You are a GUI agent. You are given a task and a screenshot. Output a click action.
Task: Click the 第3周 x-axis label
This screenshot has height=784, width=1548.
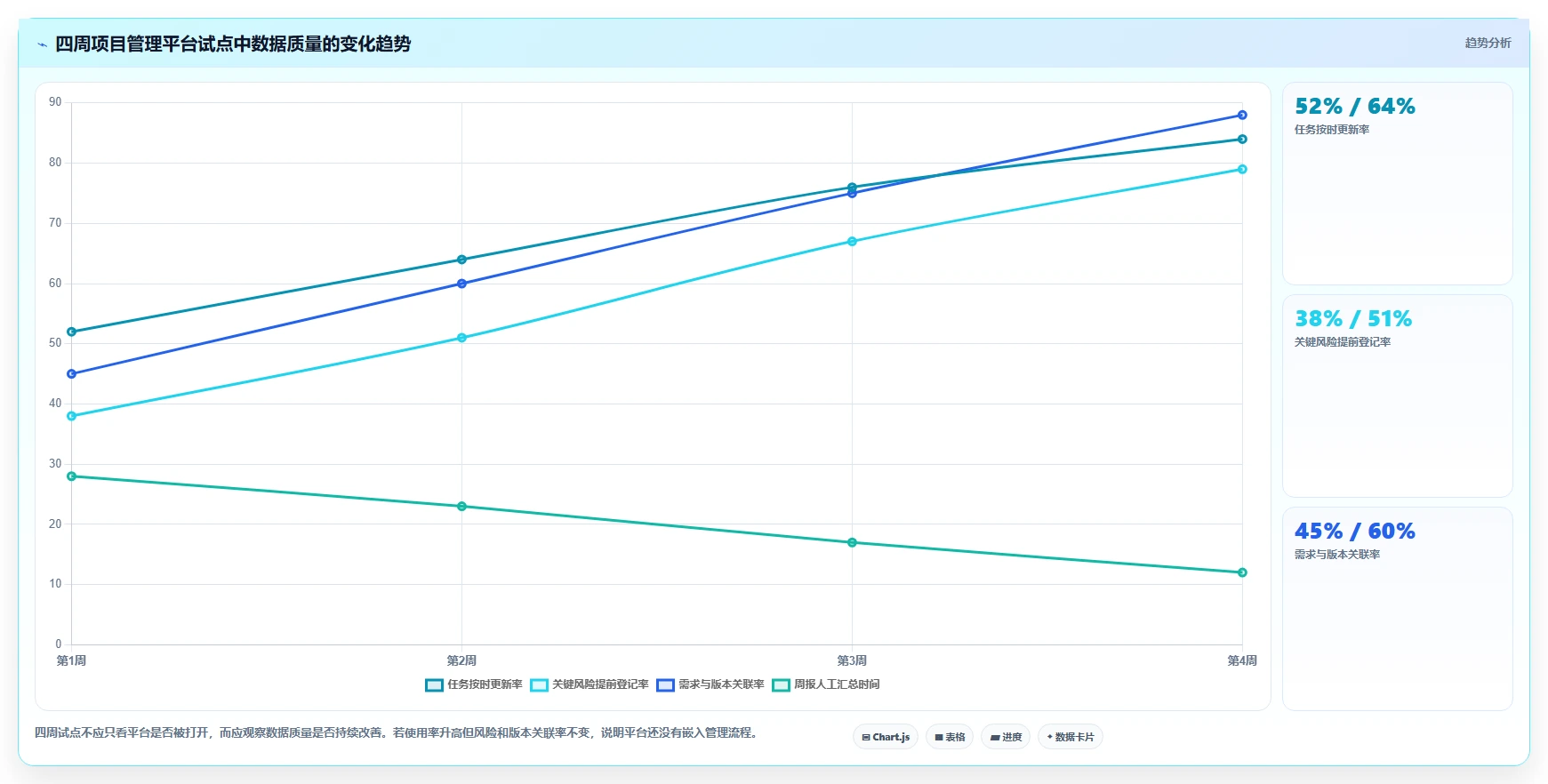point(852,660)
